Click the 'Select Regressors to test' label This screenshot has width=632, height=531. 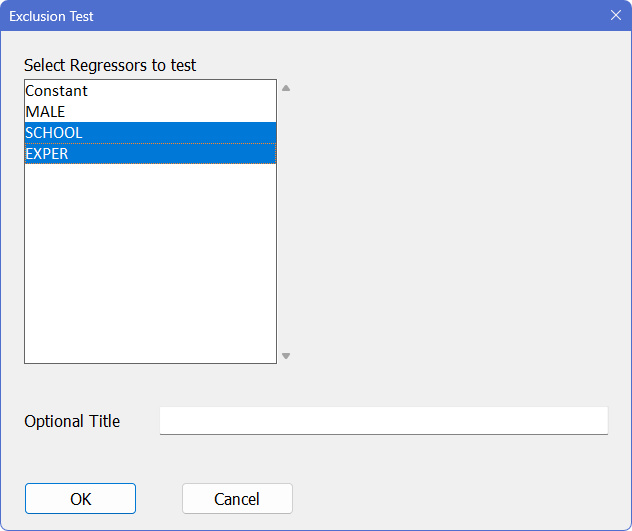[110, 66]
